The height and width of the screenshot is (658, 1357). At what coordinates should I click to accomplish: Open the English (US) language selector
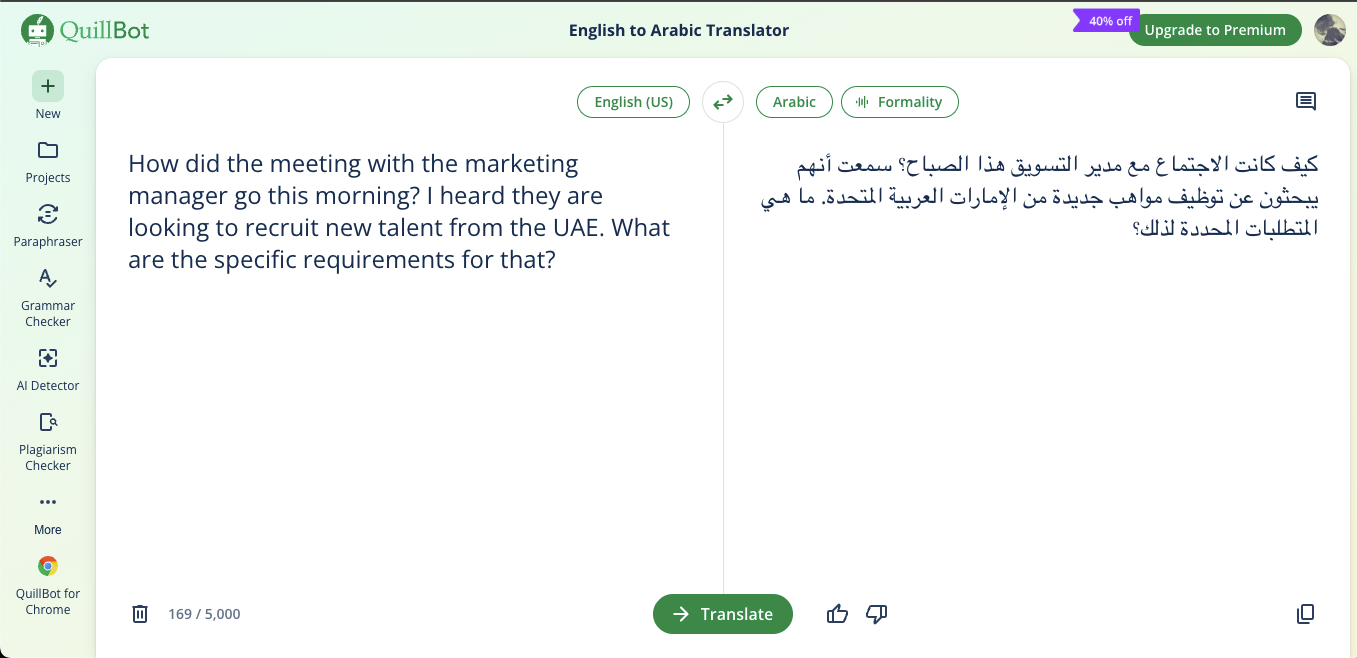[633, 101]
